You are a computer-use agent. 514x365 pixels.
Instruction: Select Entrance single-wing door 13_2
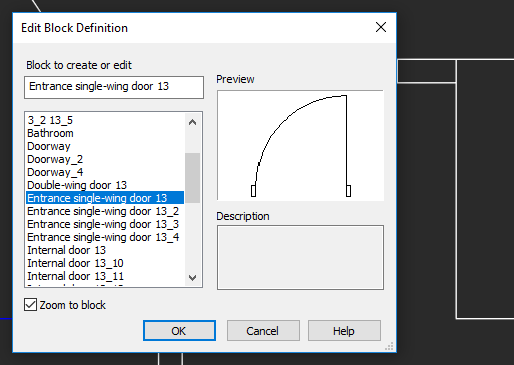point(105,211)
